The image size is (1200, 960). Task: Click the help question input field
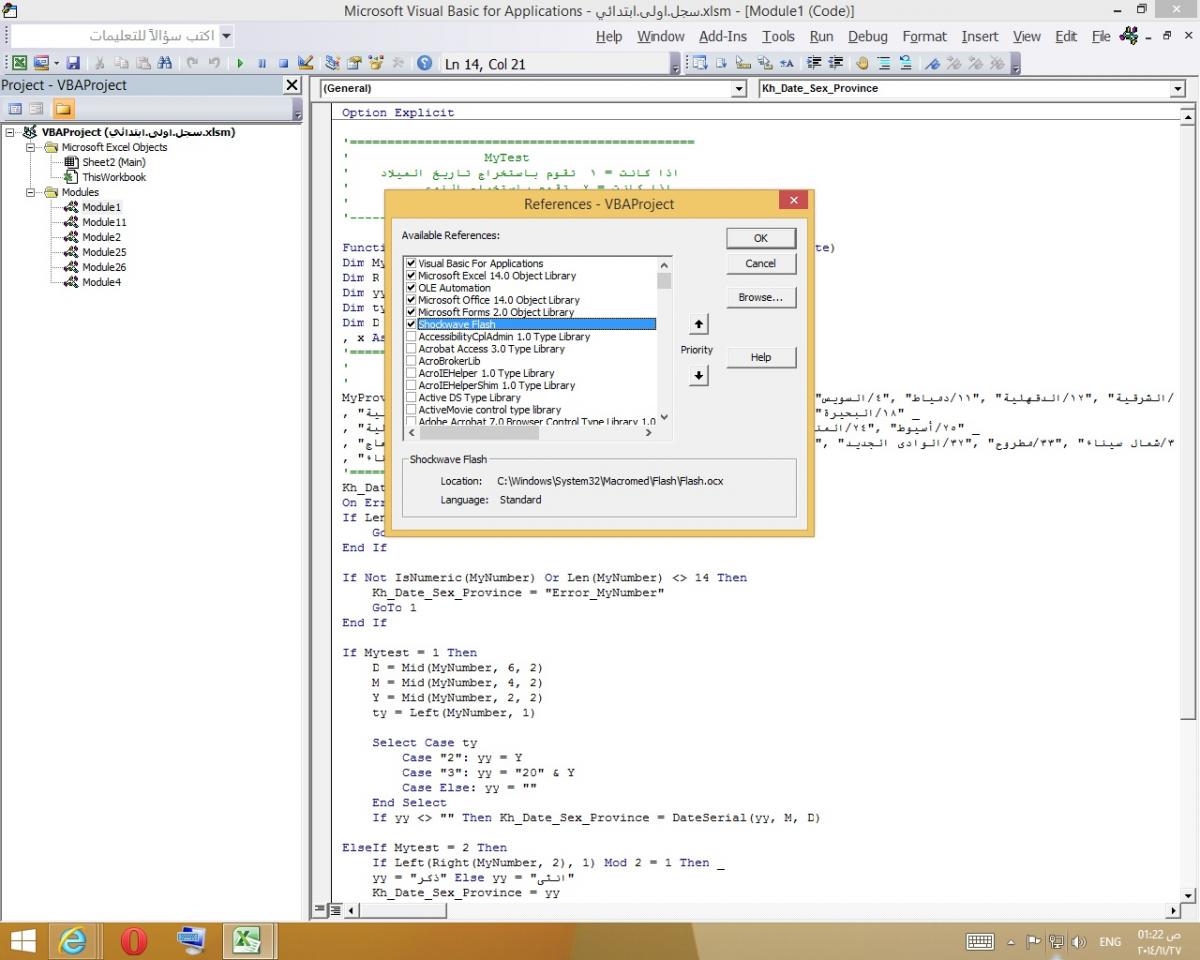click(x=114, y=36)
